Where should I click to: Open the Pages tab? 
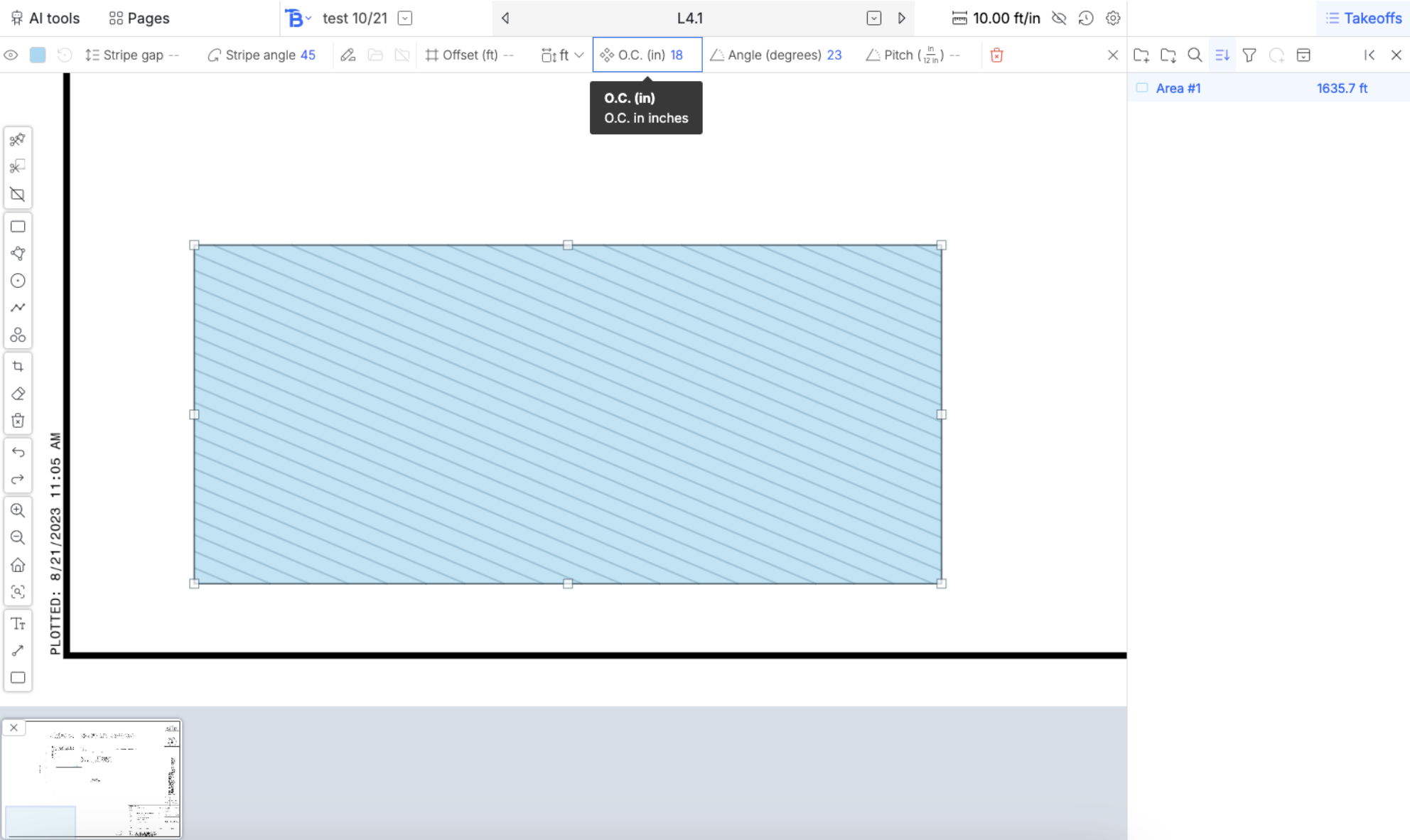pyautogui.click(x=139, y=18)
